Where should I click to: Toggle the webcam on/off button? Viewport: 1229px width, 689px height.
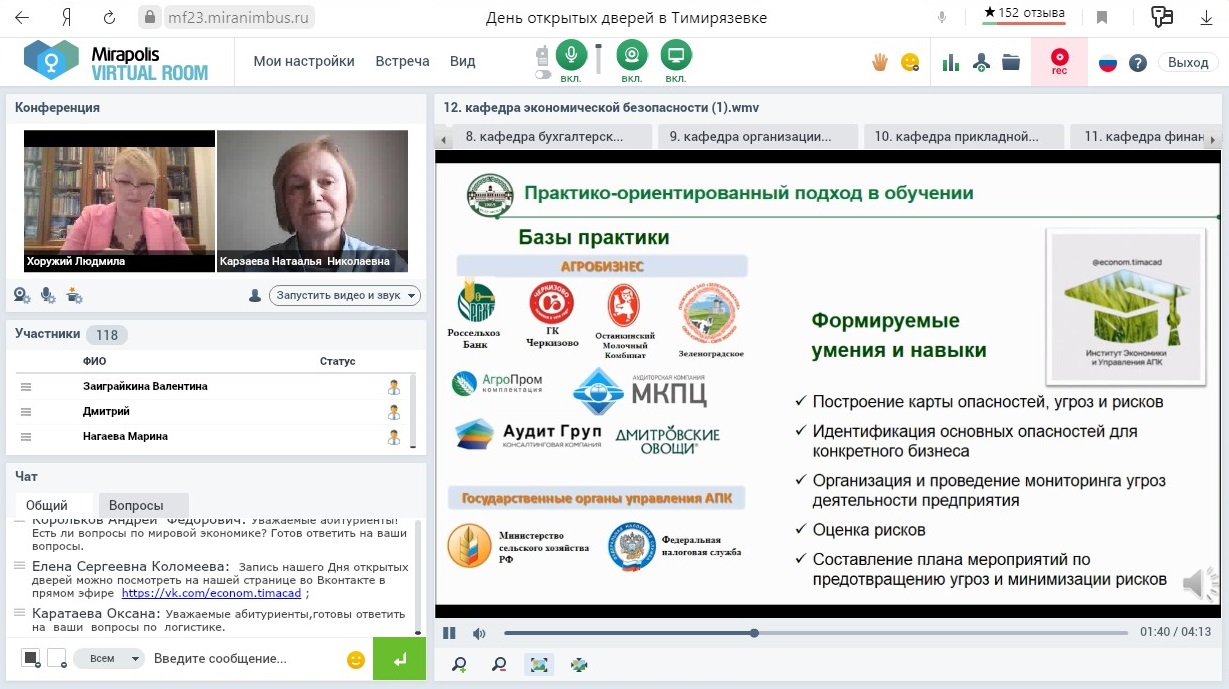[631, 55]
